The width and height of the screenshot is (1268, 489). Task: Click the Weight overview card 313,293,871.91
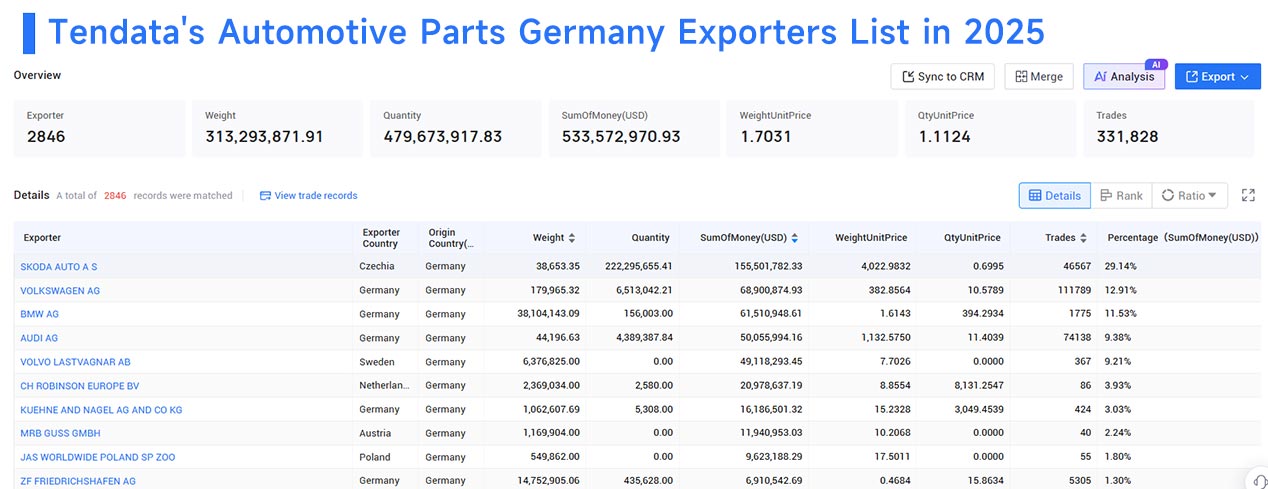click(277, 128)
